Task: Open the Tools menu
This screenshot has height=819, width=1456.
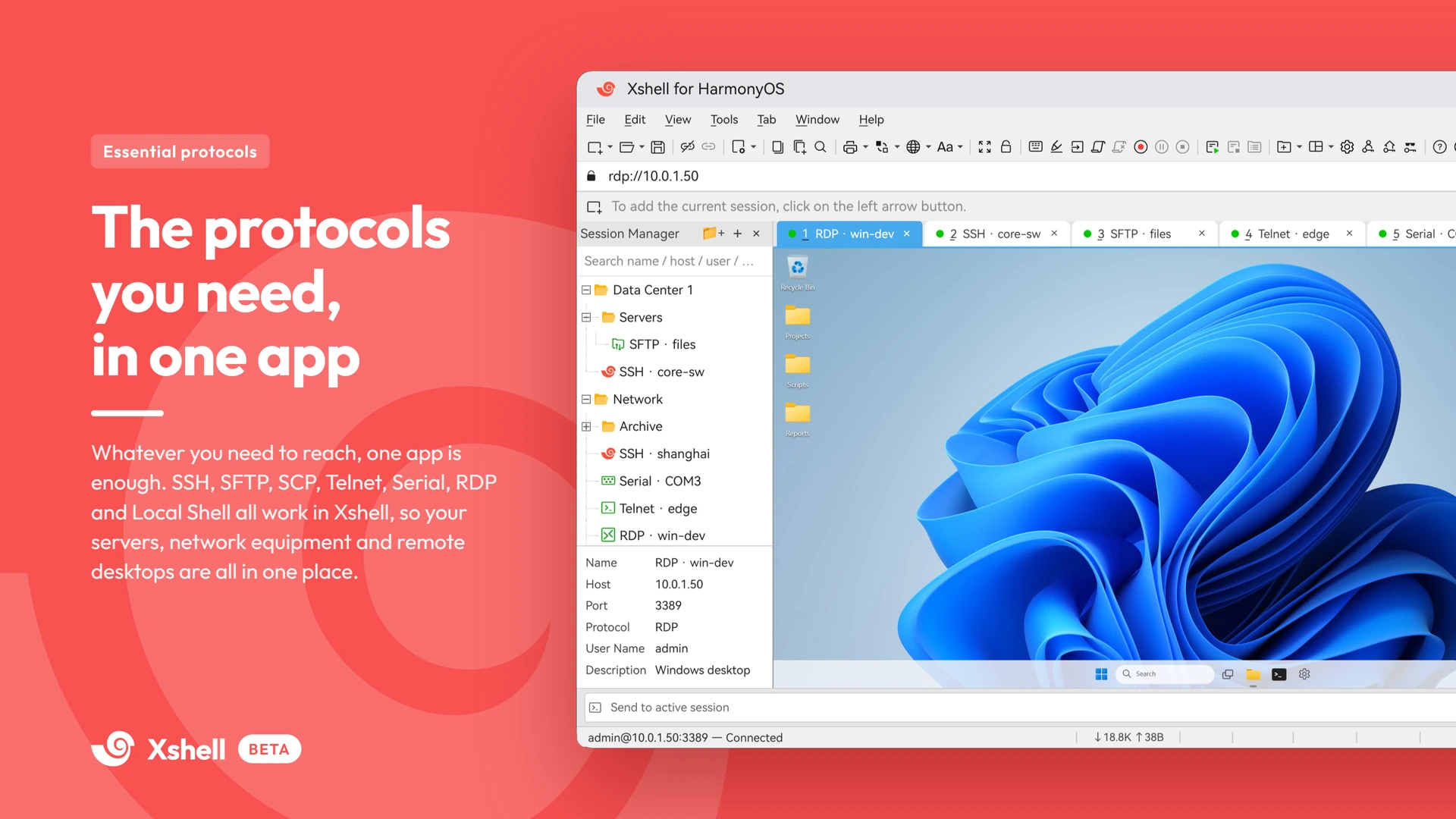Action: [x=724, y=120]
